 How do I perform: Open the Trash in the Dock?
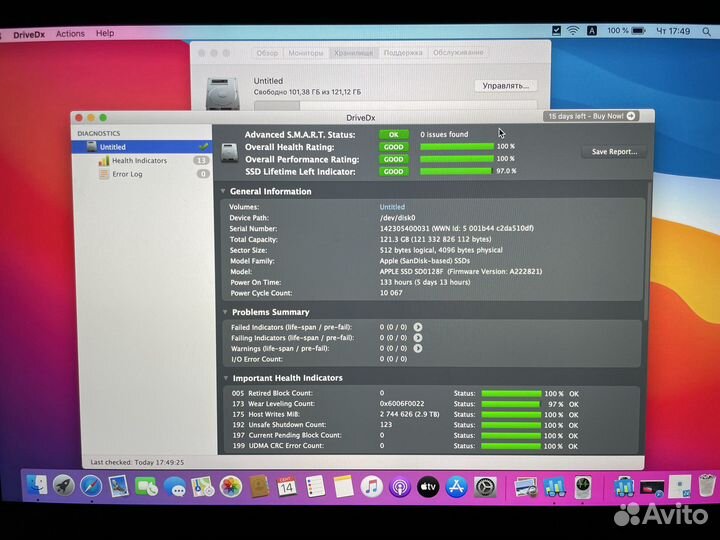click(707, 486)
